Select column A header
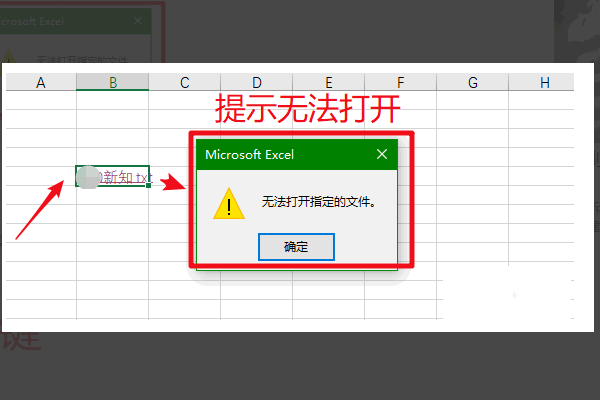This screenshot has width=600, height=400. pyautogui.click(x=41, y=82)
